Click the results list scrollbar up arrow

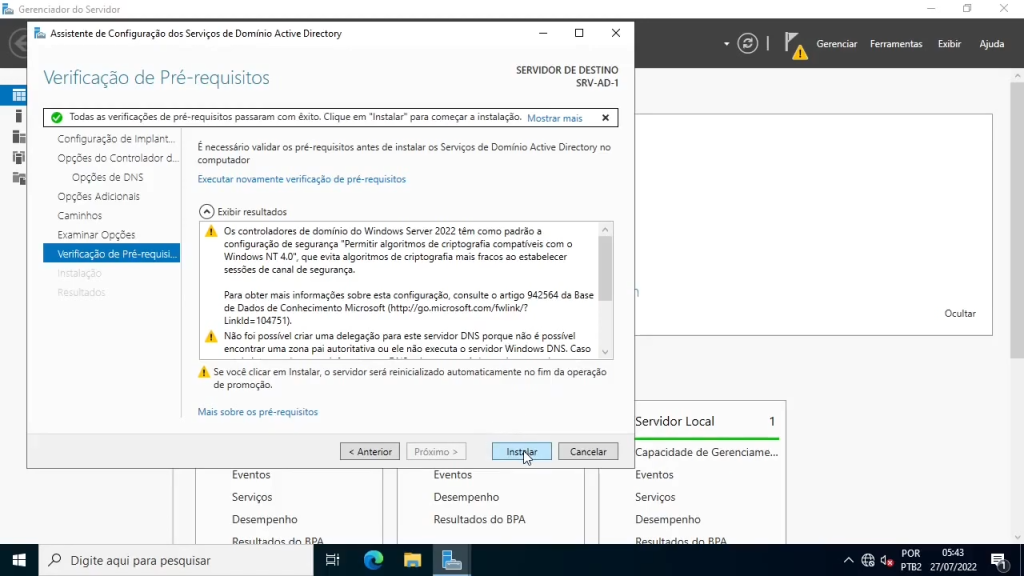point(605,229)
